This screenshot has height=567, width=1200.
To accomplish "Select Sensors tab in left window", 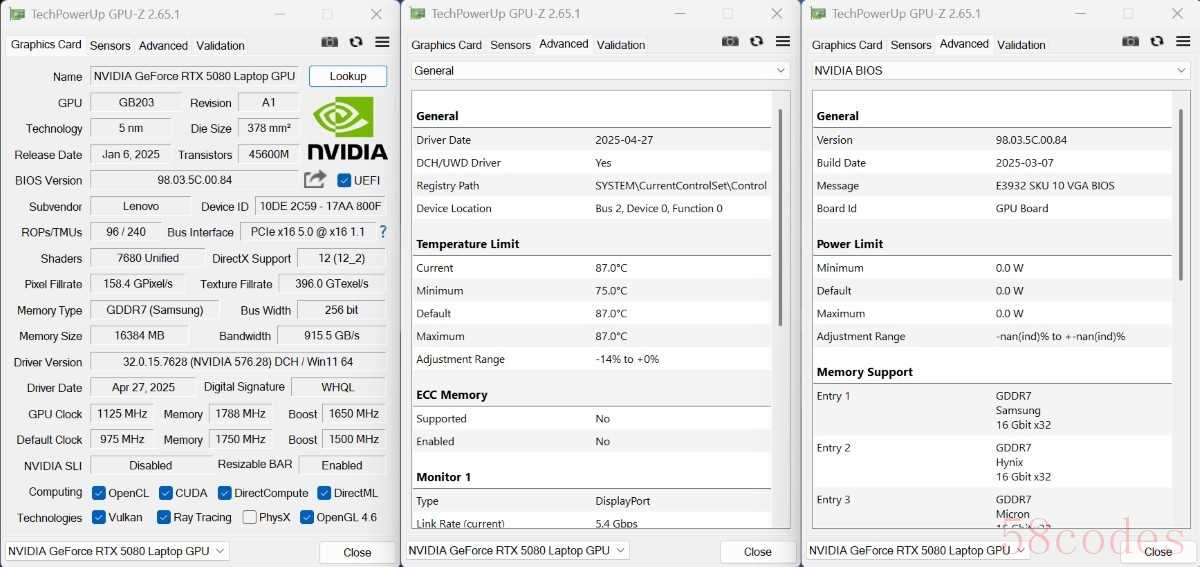I will point(110,46).
